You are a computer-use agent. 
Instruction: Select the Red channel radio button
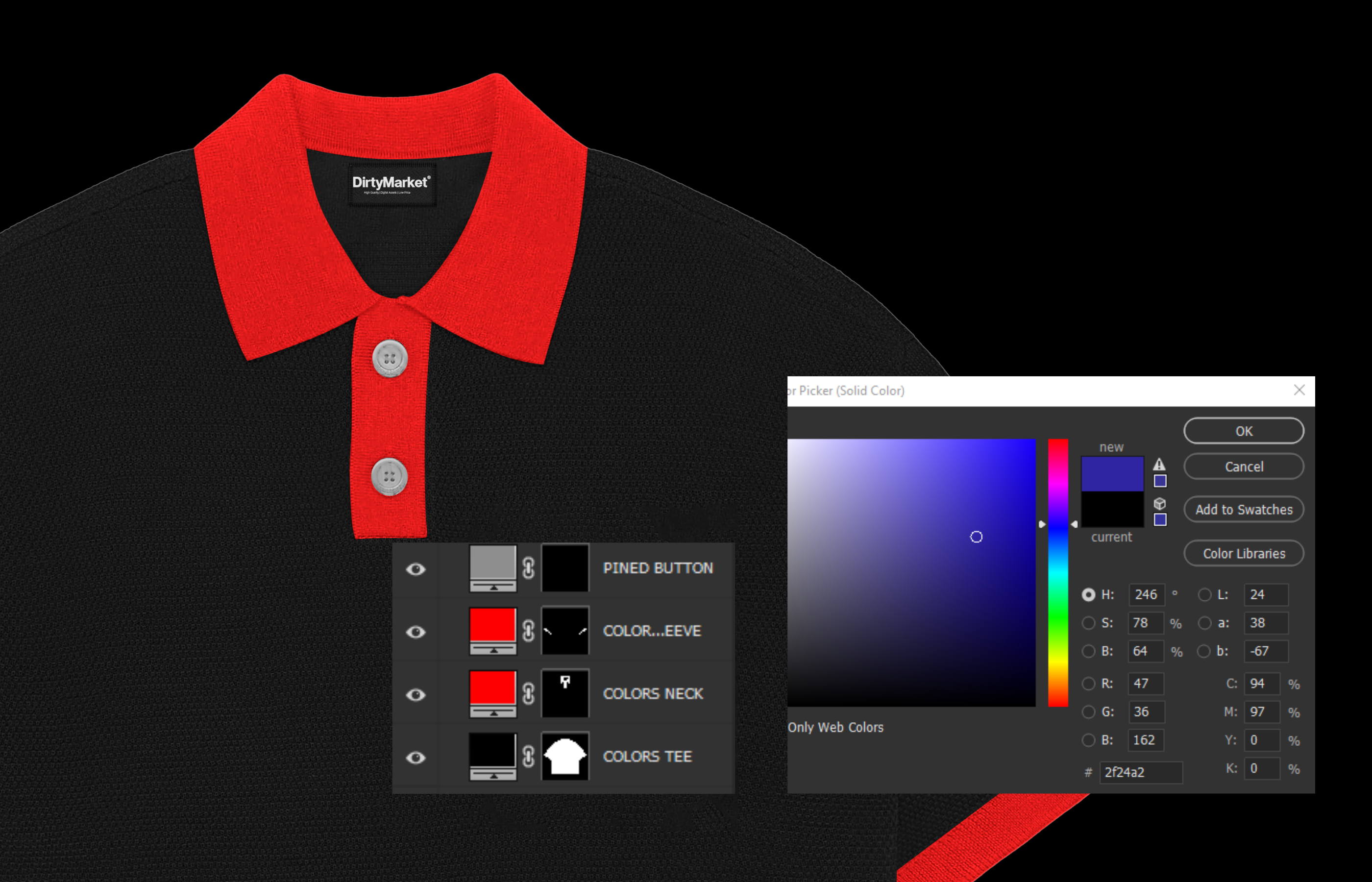(x=1088, y=683)
